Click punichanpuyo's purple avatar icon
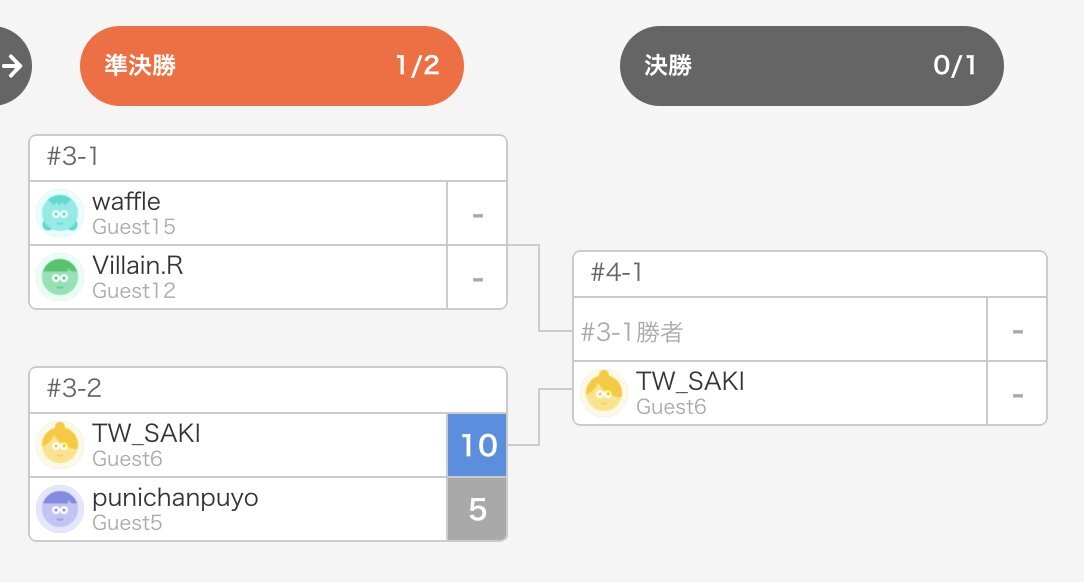 (59, 509)
